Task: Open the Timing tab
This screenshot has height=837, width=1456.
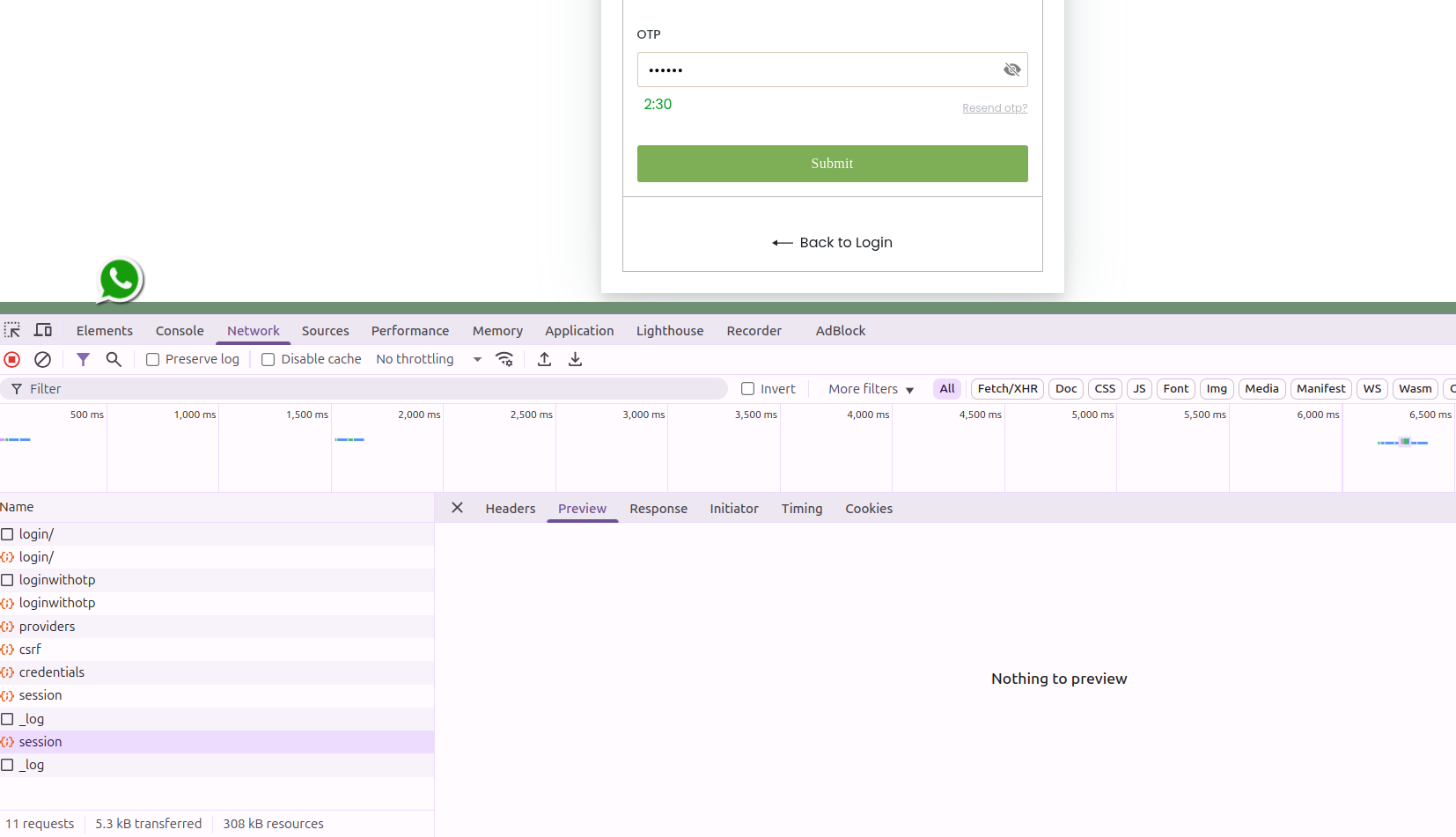Action: pos(802,509)
